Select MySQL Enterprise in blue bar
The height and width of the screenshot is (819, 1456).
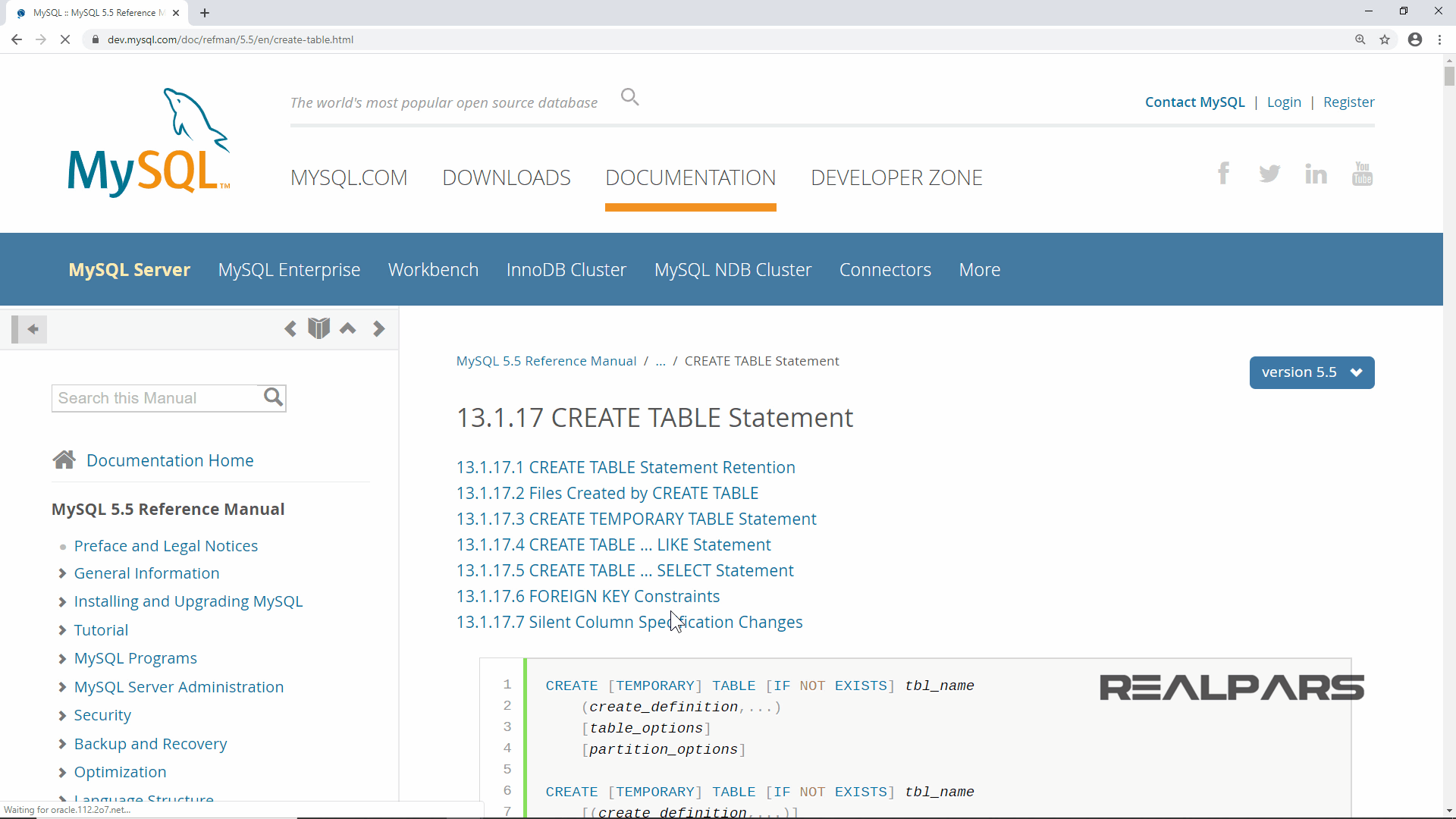289,270
